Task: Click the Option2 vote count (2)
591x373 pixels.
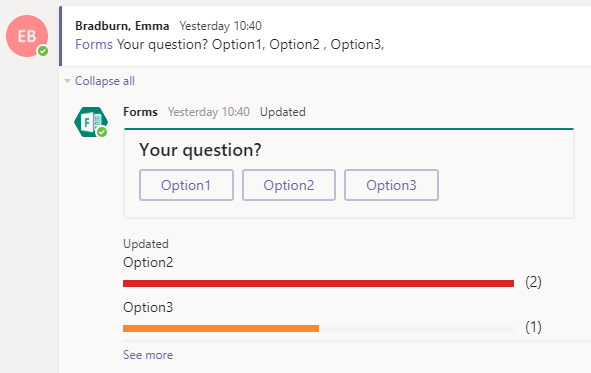Action: [533, 282]
